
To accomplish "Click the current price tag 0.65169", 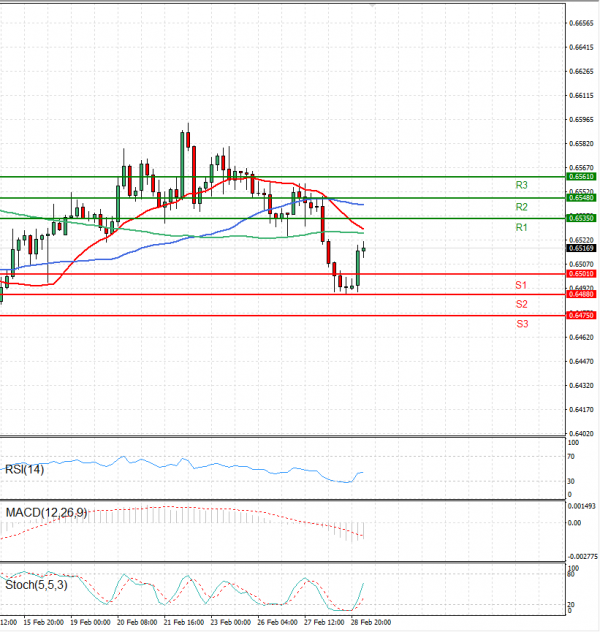I will [581, 248].
